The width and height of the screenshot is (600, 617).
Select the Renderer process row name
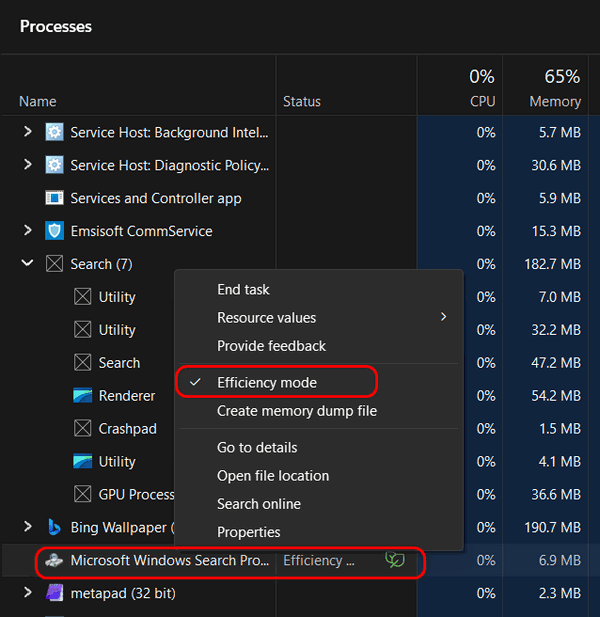127,396
